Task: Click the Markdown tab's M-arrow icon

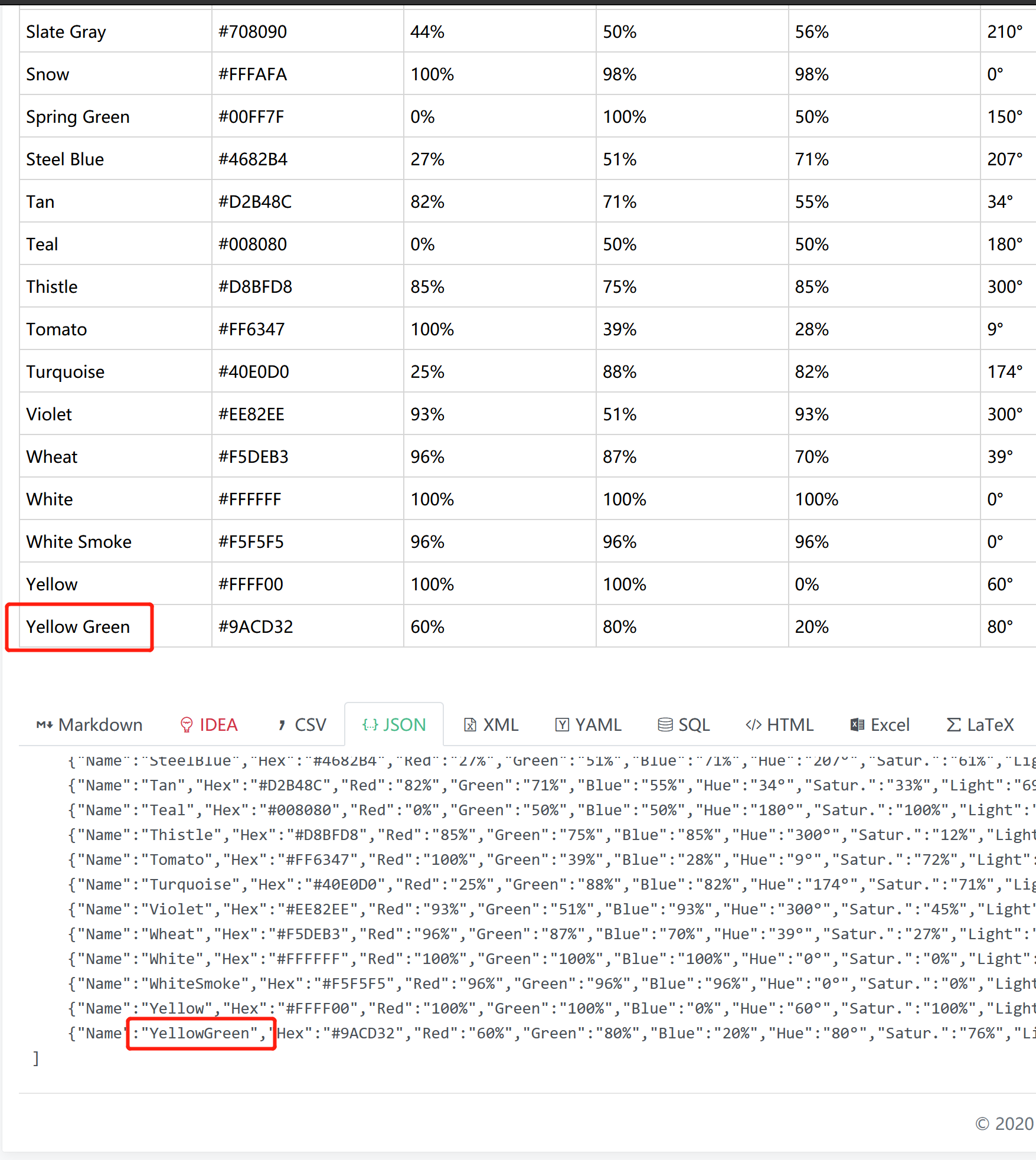Action: click(x=45, y=725)
